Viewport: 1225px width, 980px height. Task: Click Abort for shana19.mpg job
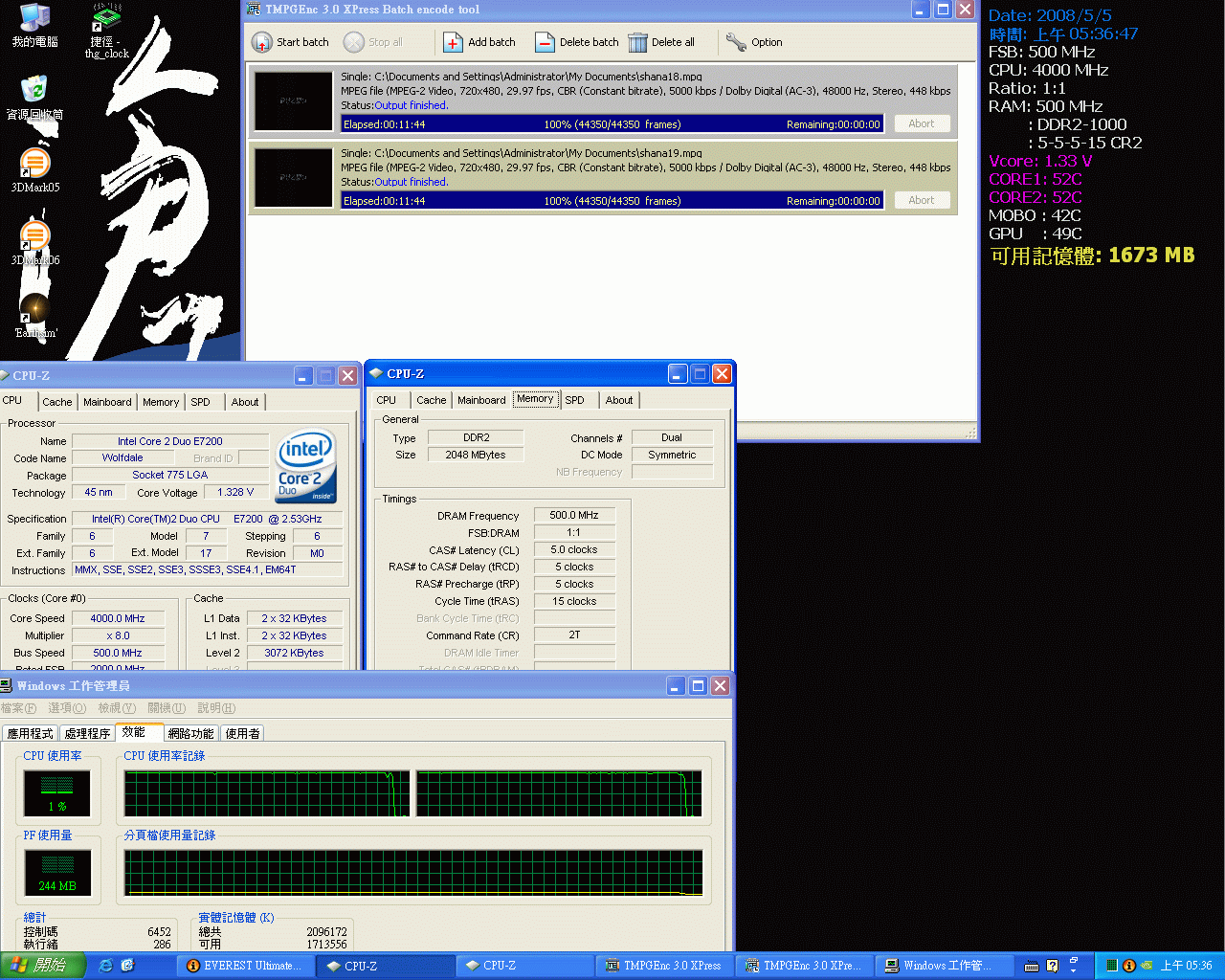(922, 200)
